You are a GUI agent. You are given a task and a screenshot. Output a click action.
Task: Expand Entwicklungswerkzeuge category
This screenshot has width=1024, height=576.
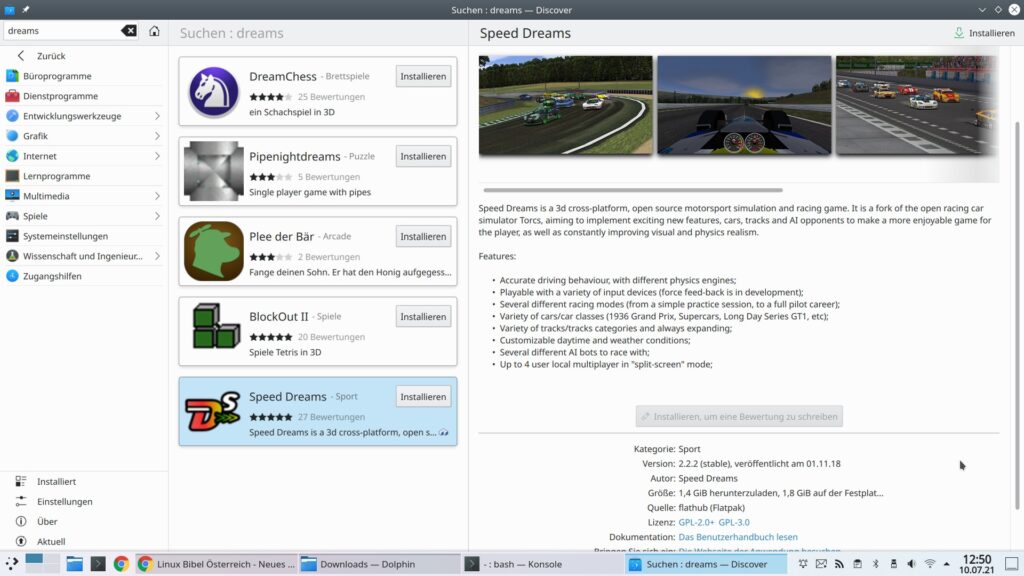pos(157,116)
